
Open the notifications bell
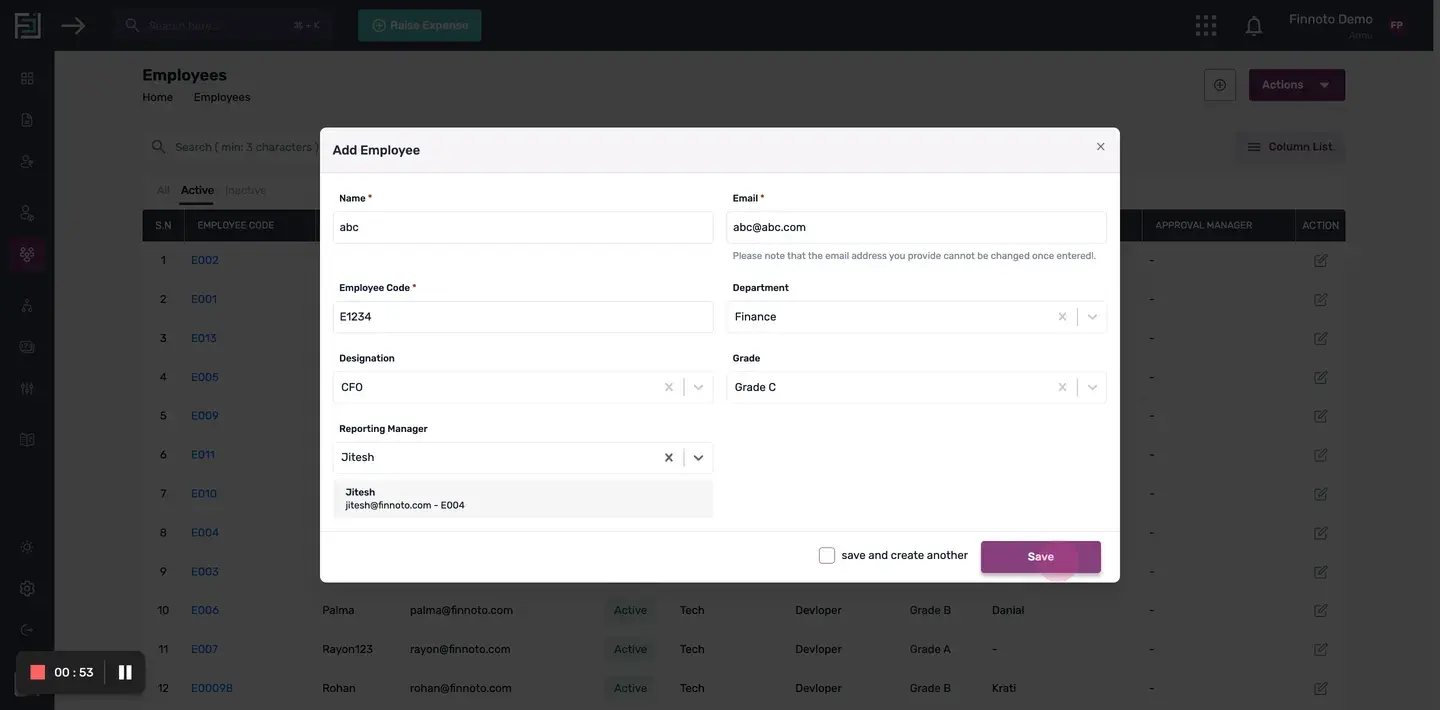pyautogui.click(x=1254, y=26)
